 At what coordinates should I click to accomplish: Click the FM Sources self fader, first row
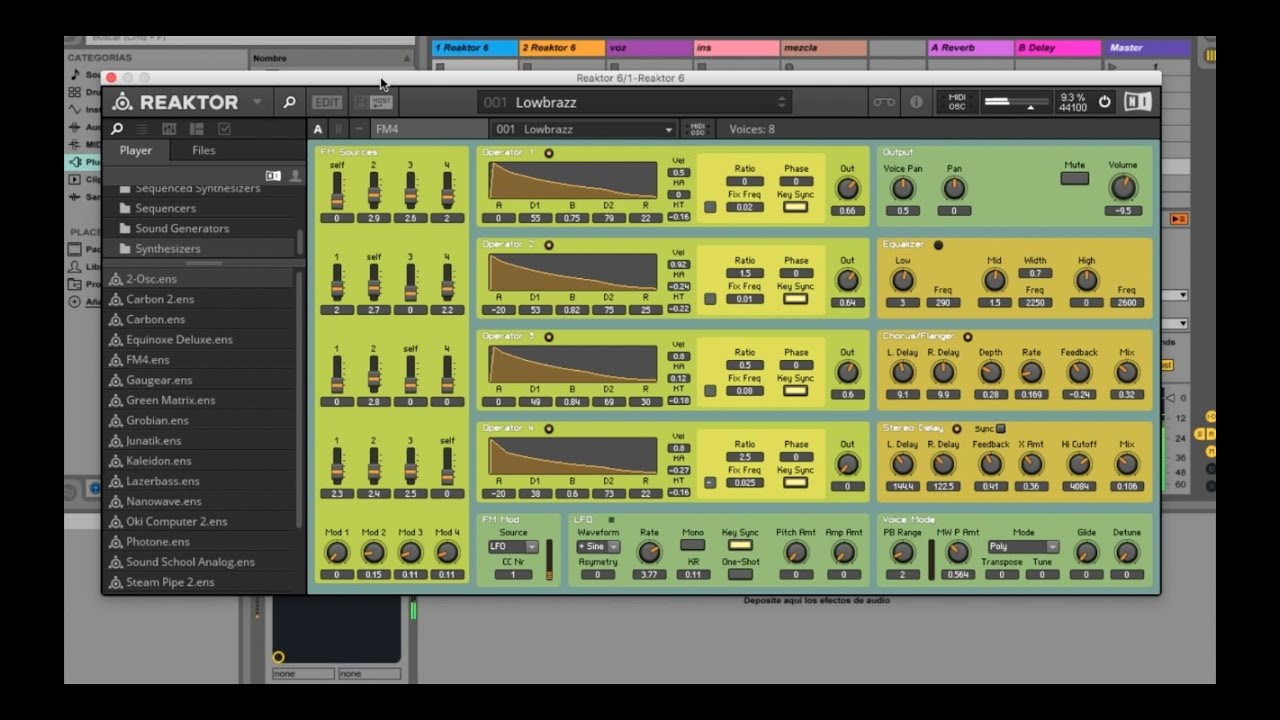click(337, 189)
